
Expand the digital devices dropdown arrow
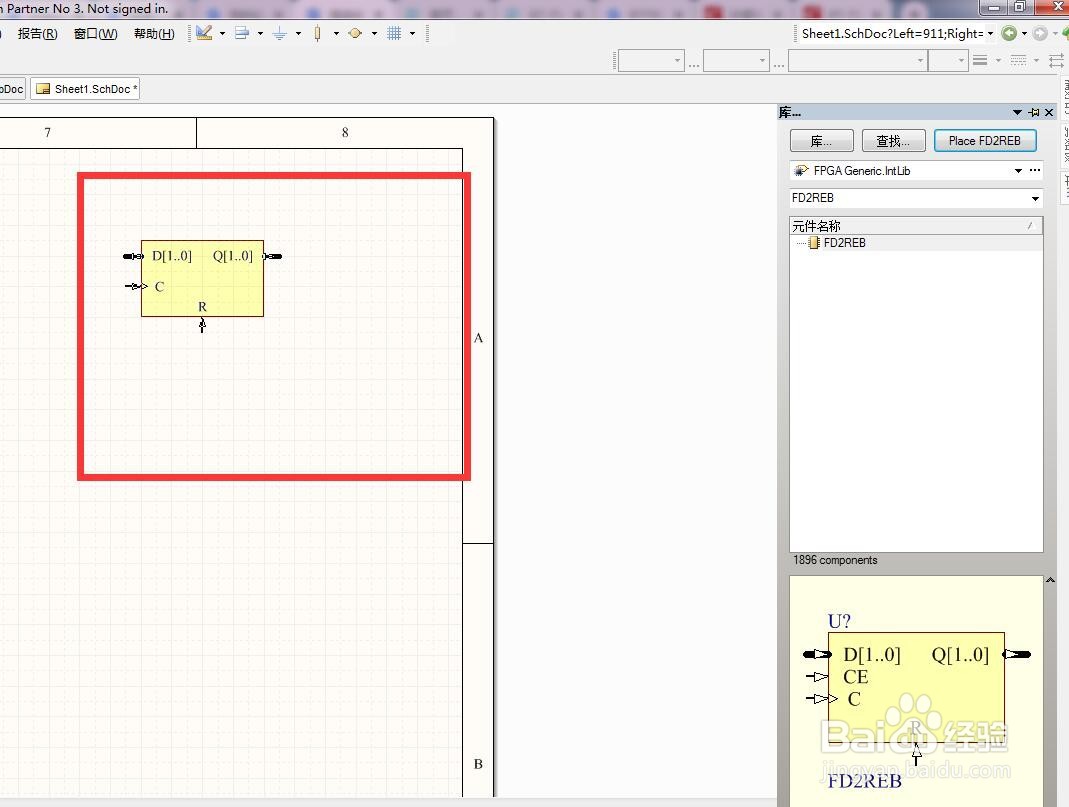(336, 33)
